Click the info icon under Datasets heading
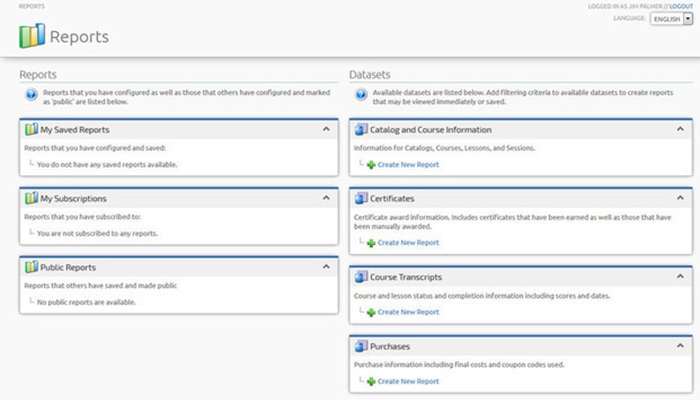 (362, 96)
